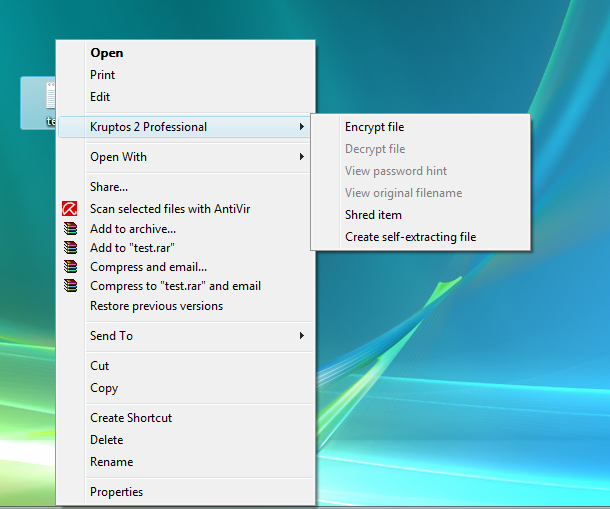Click the WinRAR icon beside Add to "test.rar"
This screenshot has width=610, height=509.
pos(70,247)
